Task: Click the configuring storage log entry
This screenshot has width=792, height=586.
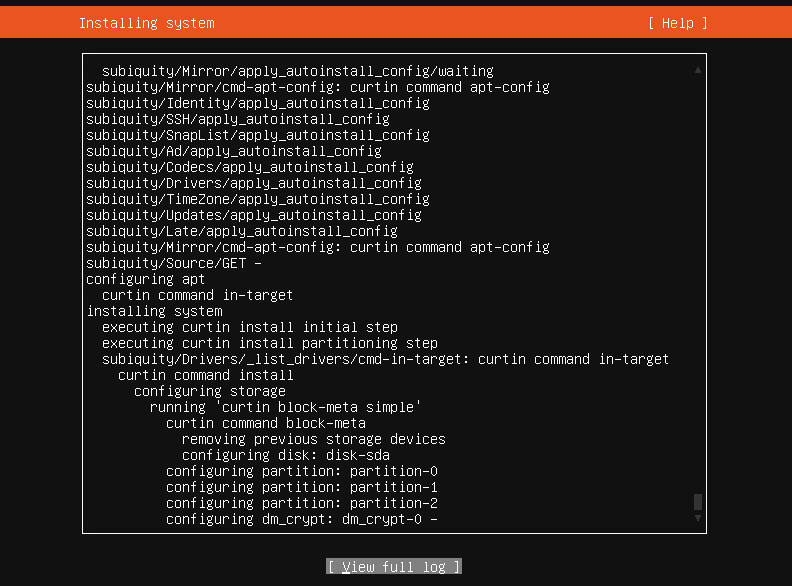Action: click(x=209, y=391)
